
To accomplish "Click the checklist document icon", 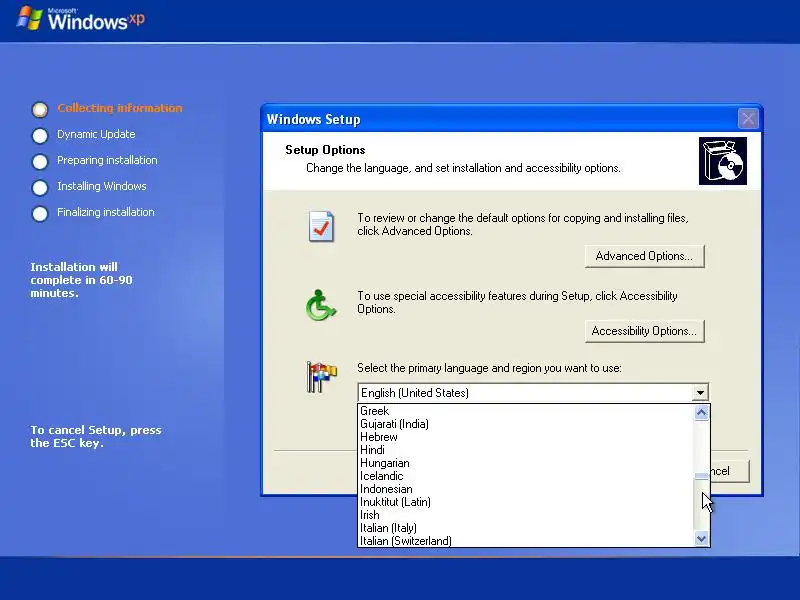I will tap(321, 226).
